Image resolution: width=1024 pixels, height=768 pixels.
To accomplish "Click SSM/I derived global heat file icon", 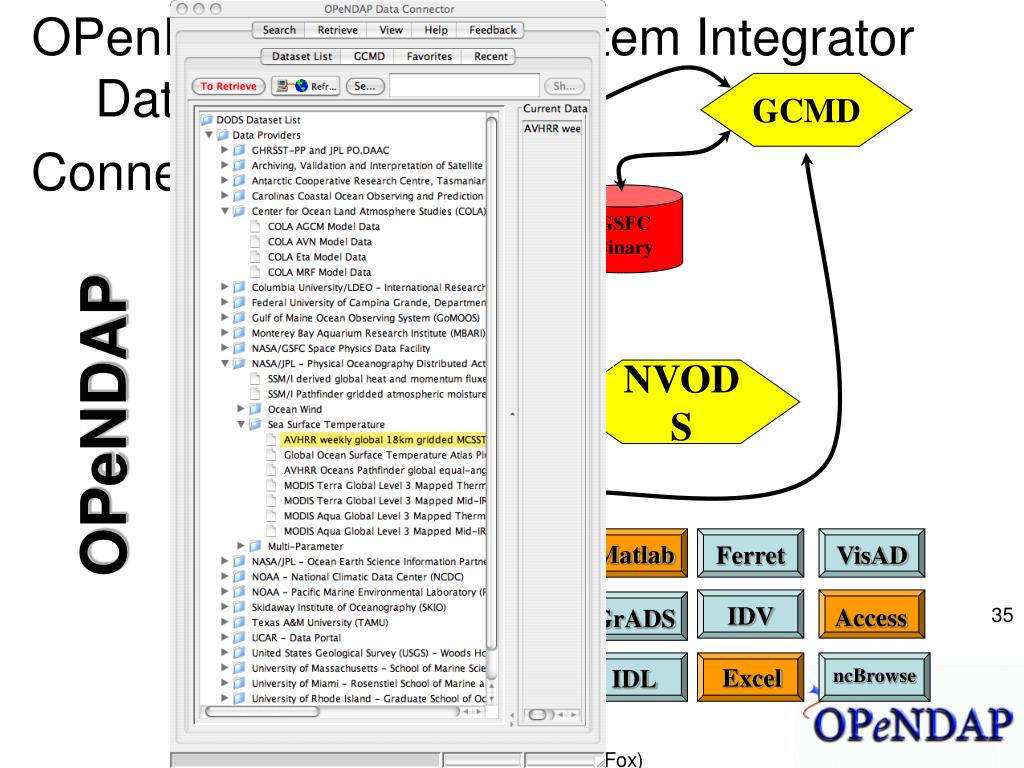I will [x=255, y=379].
